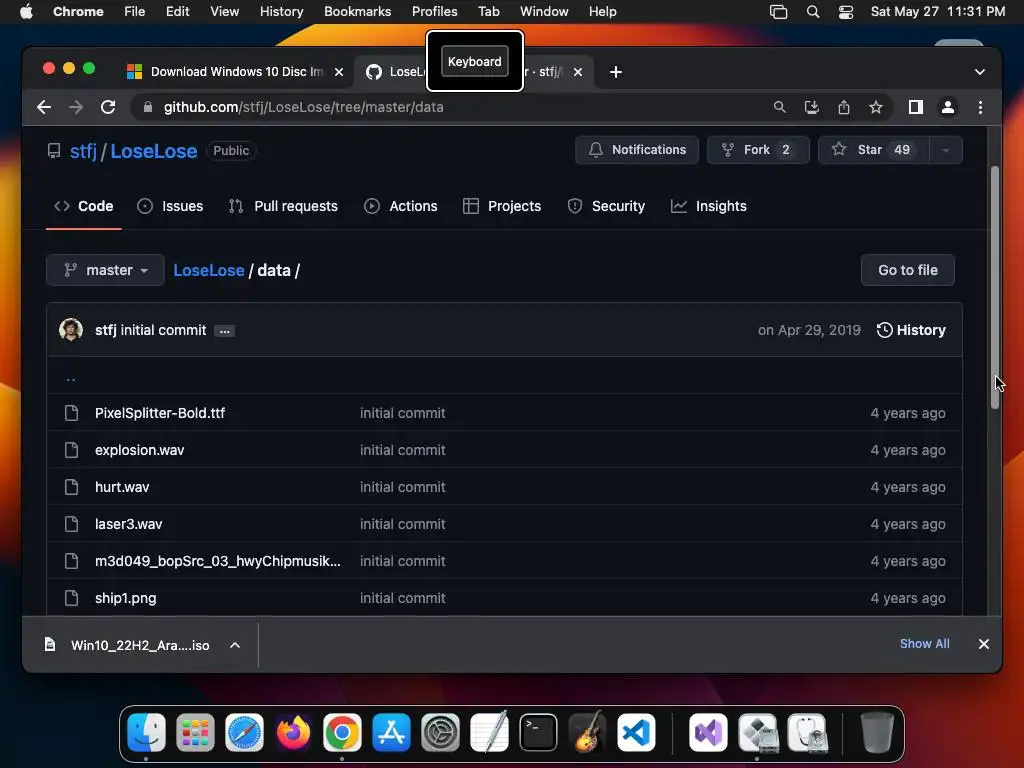The image size is (1024, 768).
Task: Open the Projects tab
Action: point(502,206)
